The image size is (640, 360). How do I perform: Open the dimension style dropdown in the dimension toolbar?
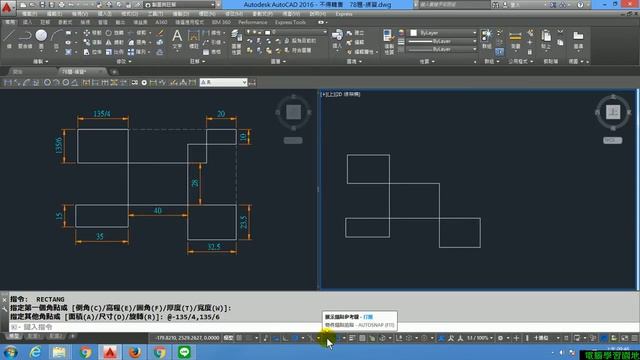click(x=223, y=82)
